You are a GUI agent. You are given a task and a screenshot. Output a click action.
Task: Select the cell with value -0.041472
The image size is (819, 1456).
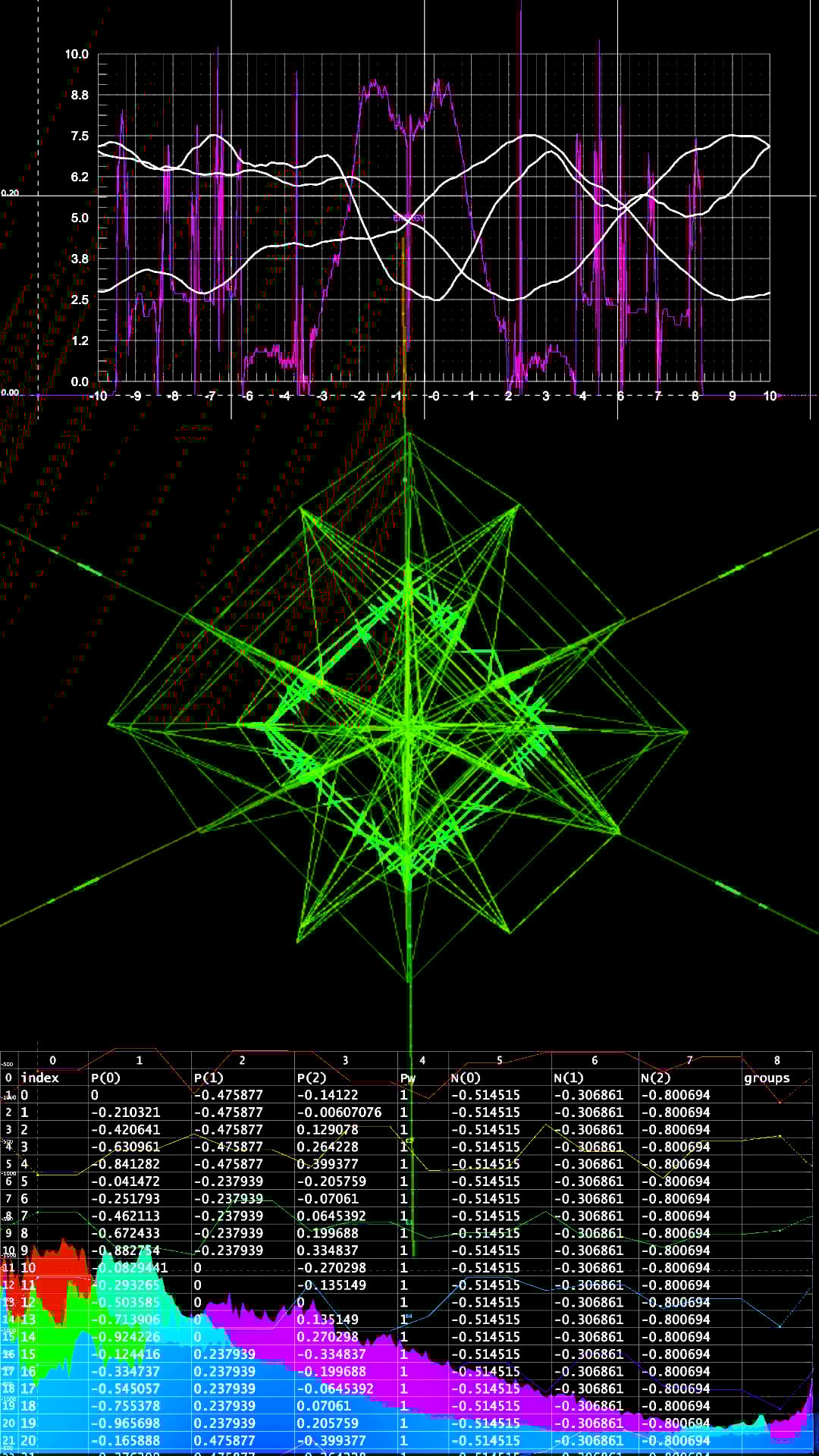click(125, 1181)
